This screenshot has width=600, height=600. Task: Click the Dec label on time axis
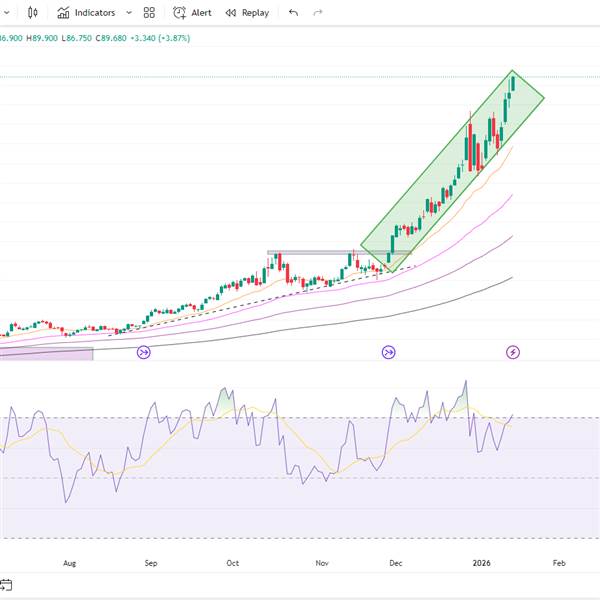[396, 563]
